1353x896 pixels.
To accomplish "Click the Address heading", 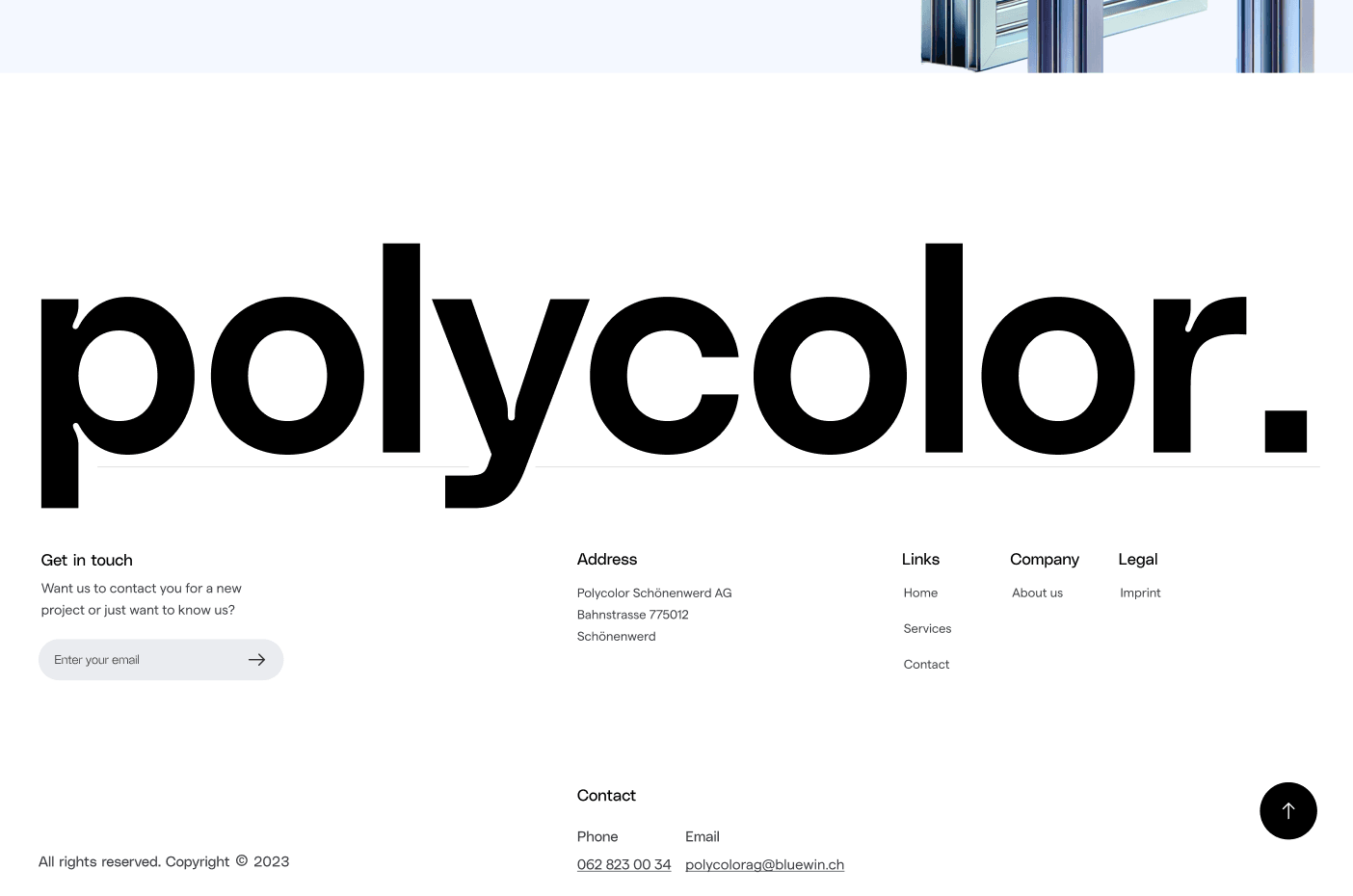I will pos(607,560).
